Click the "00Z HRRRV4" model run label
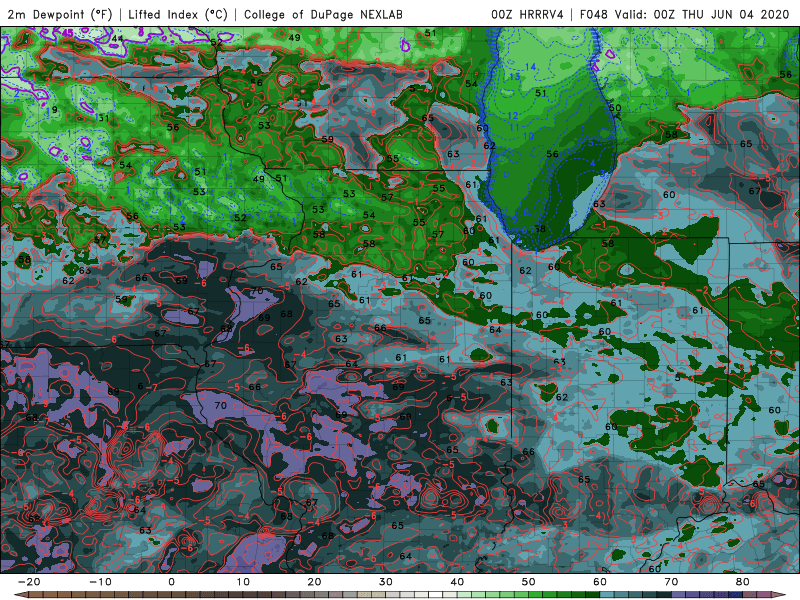Screen dimensions: 800x600 click(x=527, y=14)
